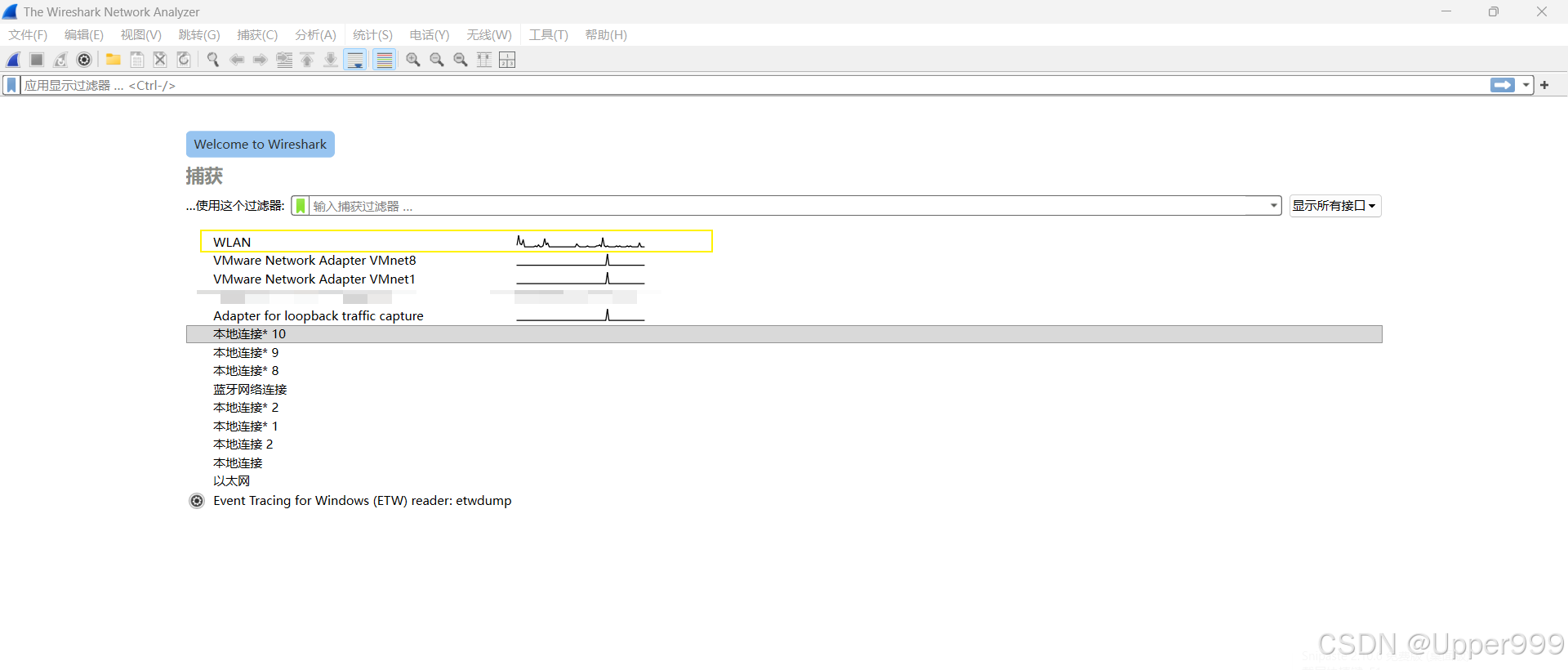Open the layout panes toolbar icon
1568x670 pixels.
pos(507,60)
